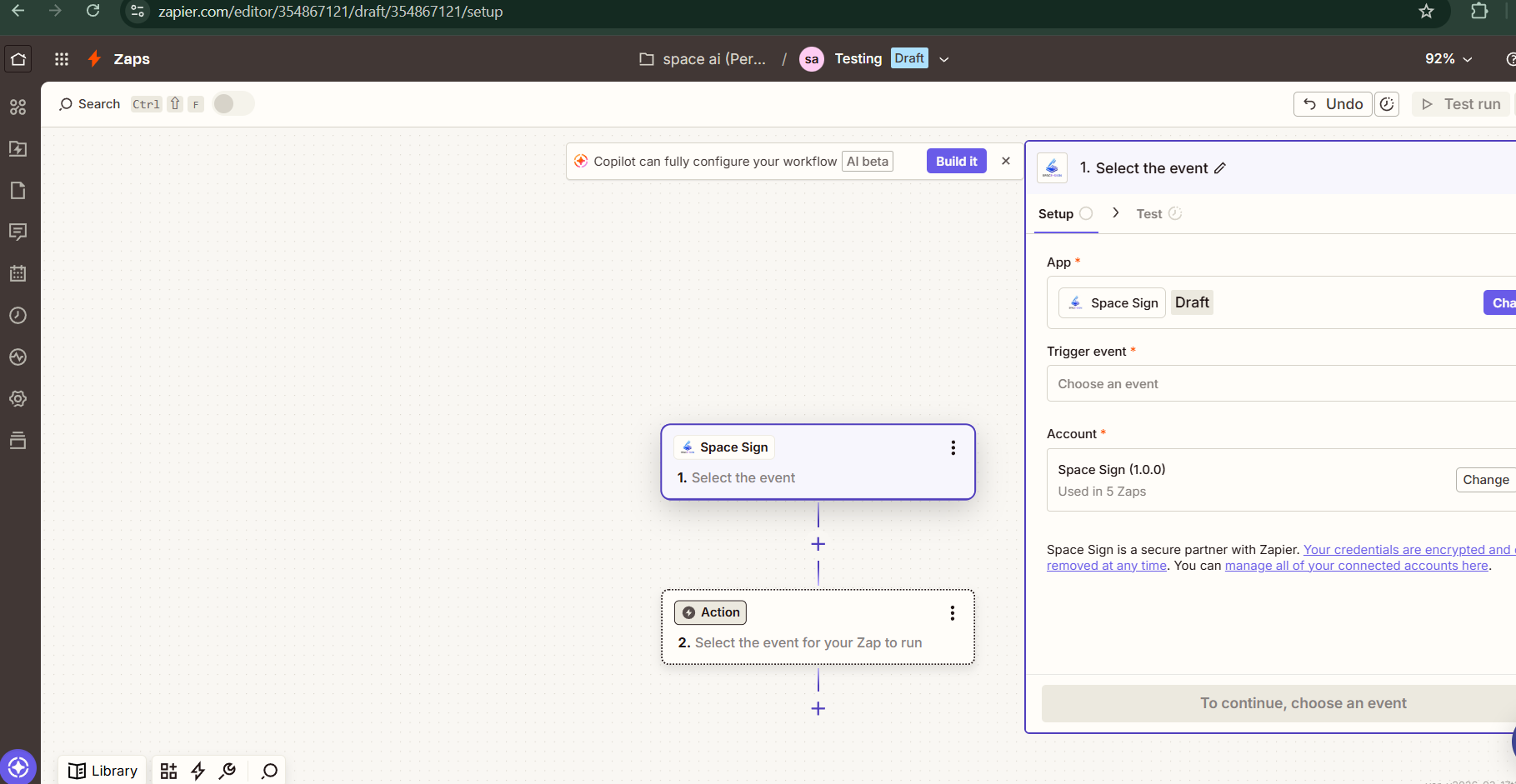Click the browser address bar URL
Screen dimensions: 1516x784
click(330, 12)
